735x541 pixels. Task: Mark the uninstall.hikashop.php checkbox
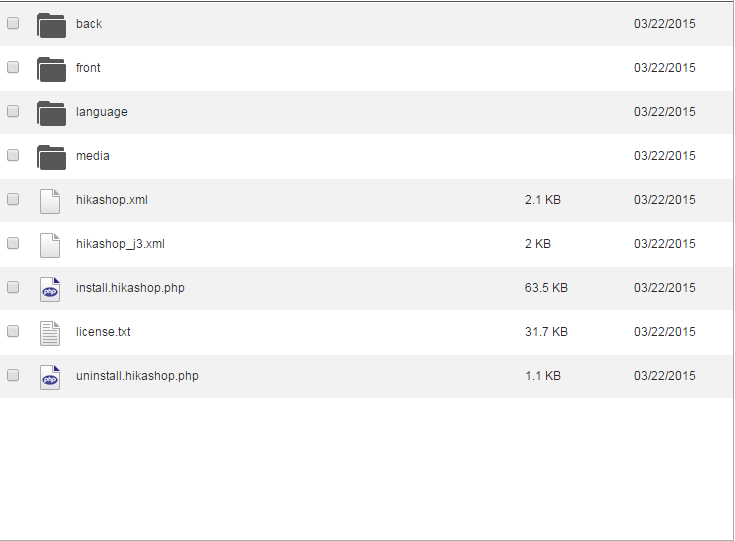pos(13,375)
